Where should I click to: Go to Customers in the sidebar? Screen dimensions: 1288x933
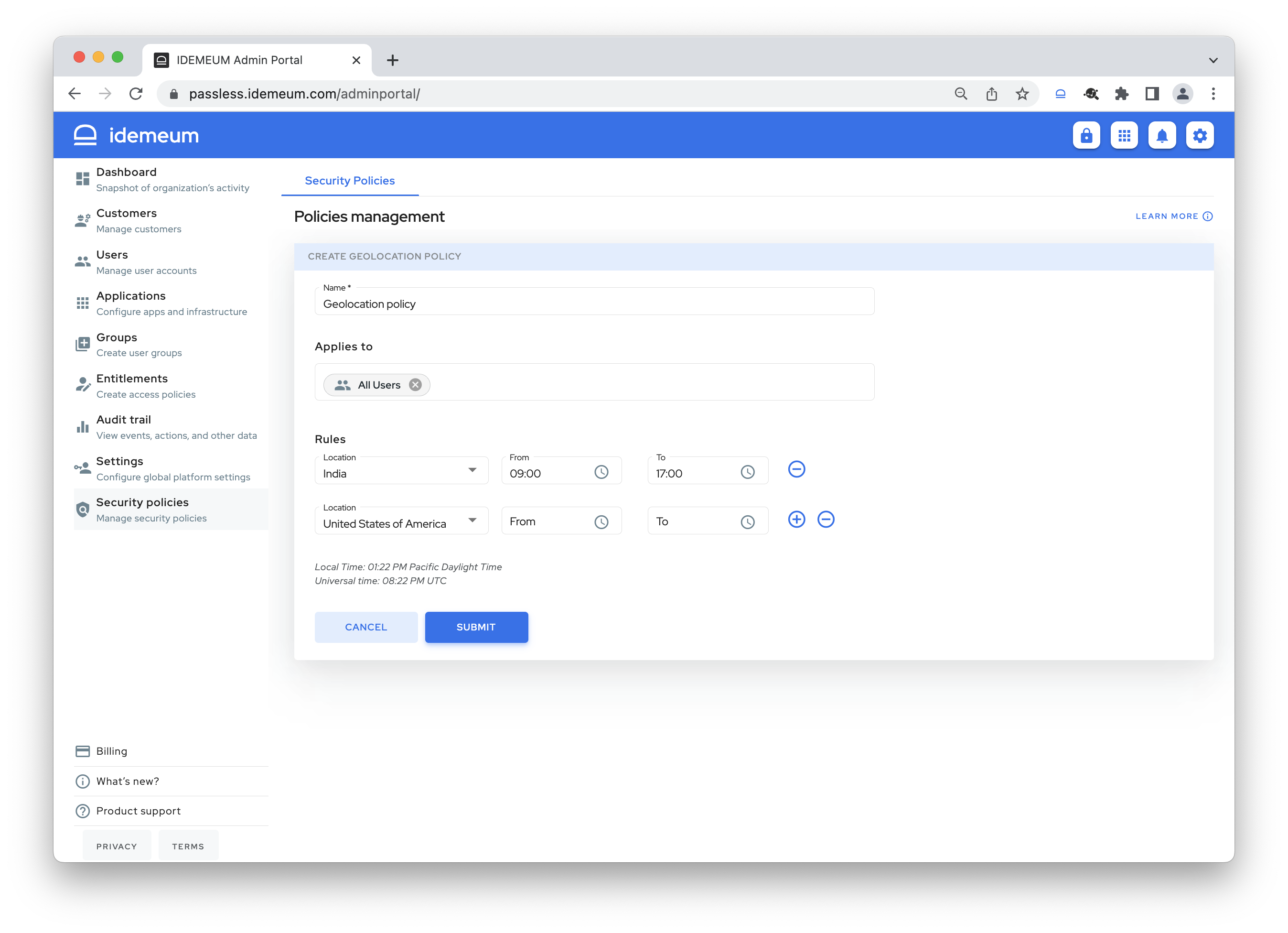click(171, 220)
